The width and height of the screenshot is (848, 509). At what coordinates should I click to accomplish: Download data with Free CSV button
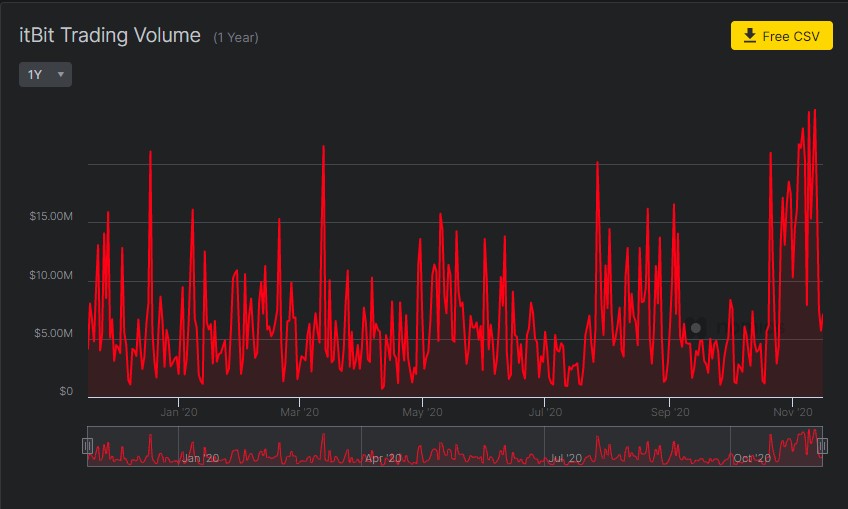(x=781, y=36)
